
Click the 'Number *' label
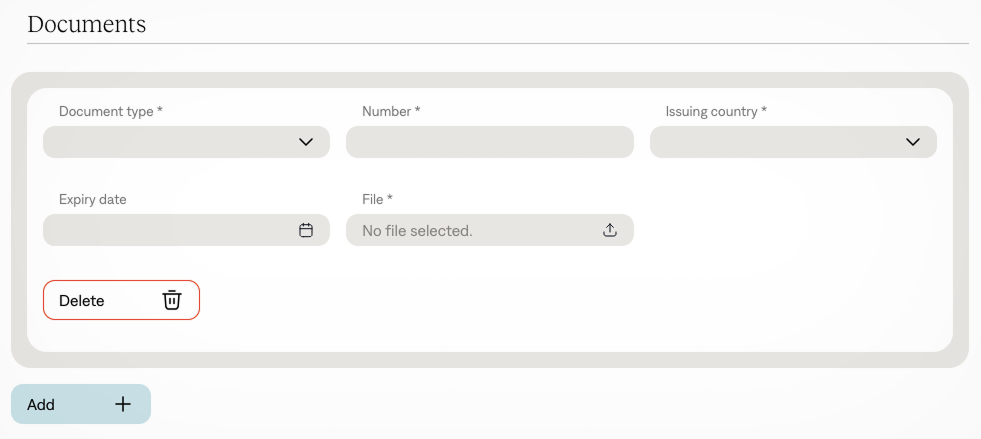click(x=391, y=112)
